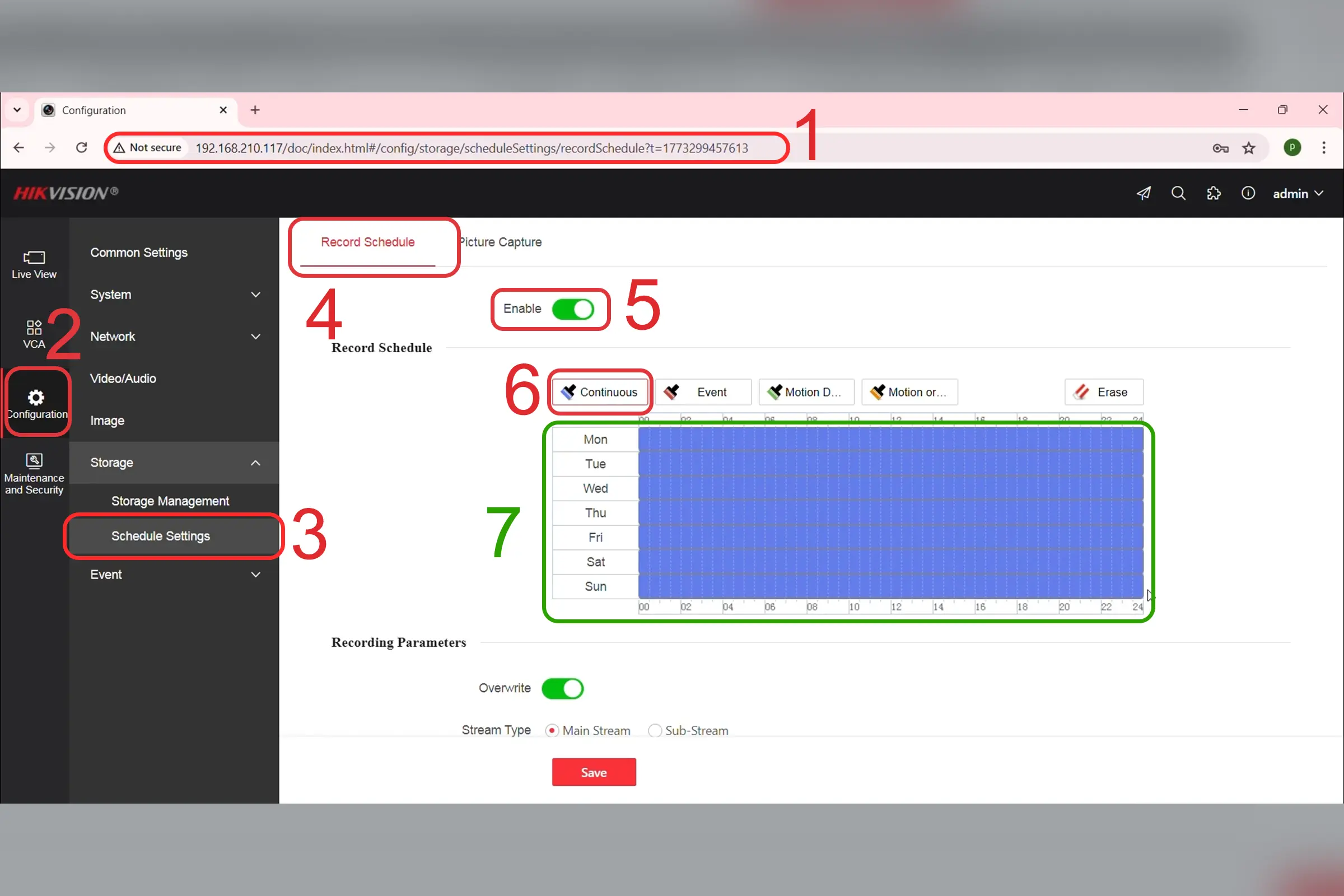Open the info icon in header
Screen dimensions: 1344x896
click(1248, 193)
